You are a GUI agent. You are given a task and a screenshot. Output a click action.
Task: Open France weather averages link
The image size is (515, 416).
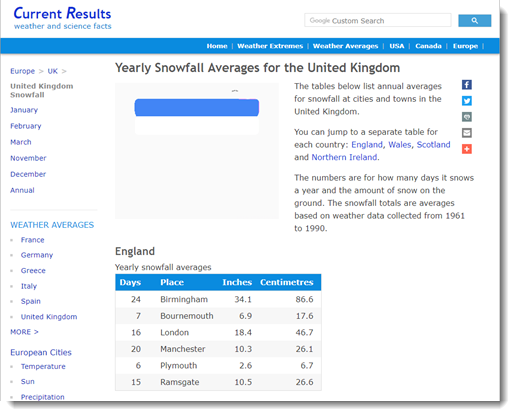(32, 240)
